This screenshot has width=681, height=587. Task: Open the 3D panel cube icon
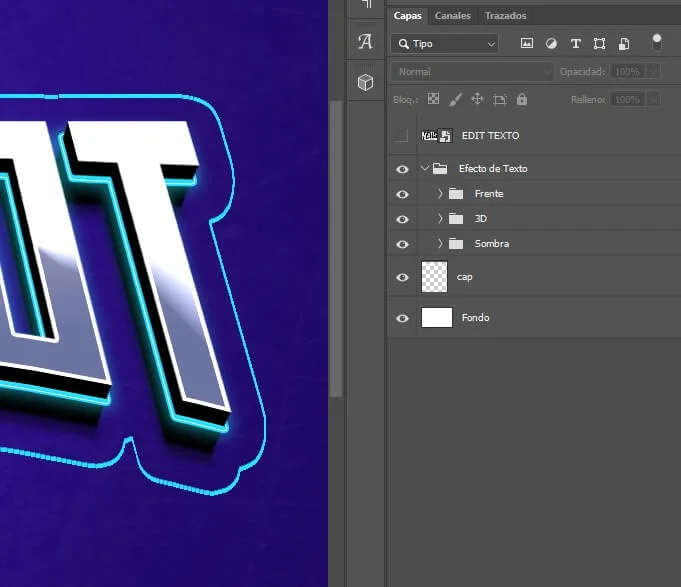coord(365,82)
